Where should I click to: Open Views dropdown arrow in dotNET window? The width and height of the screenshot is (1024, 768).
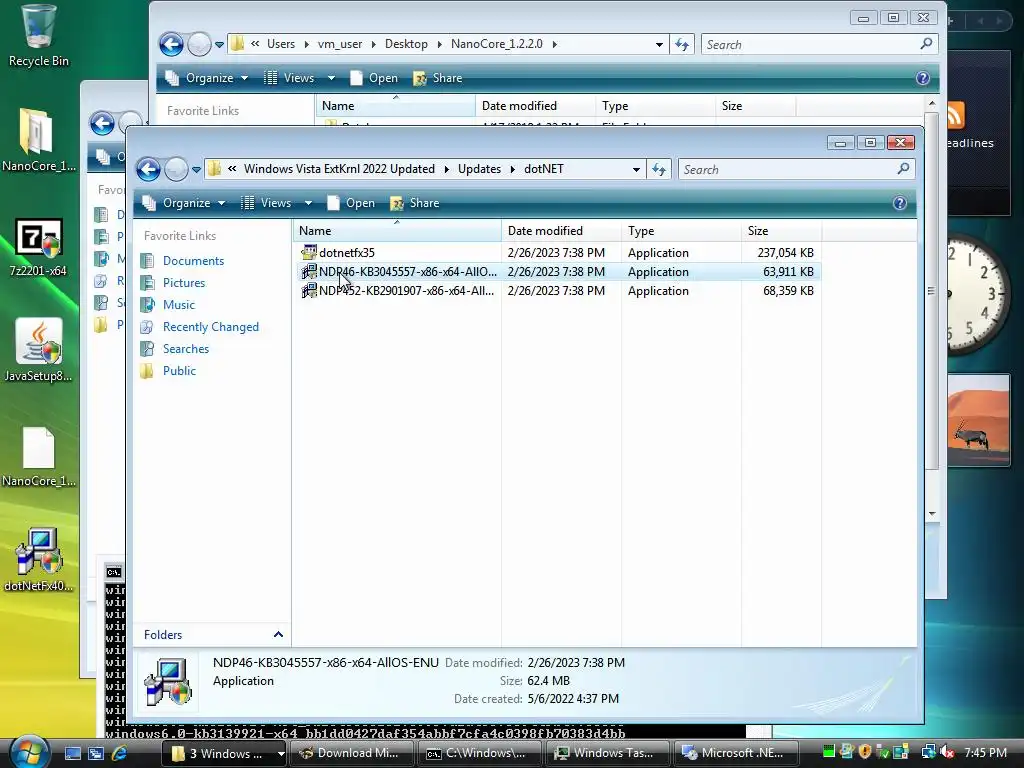(308, 203)
